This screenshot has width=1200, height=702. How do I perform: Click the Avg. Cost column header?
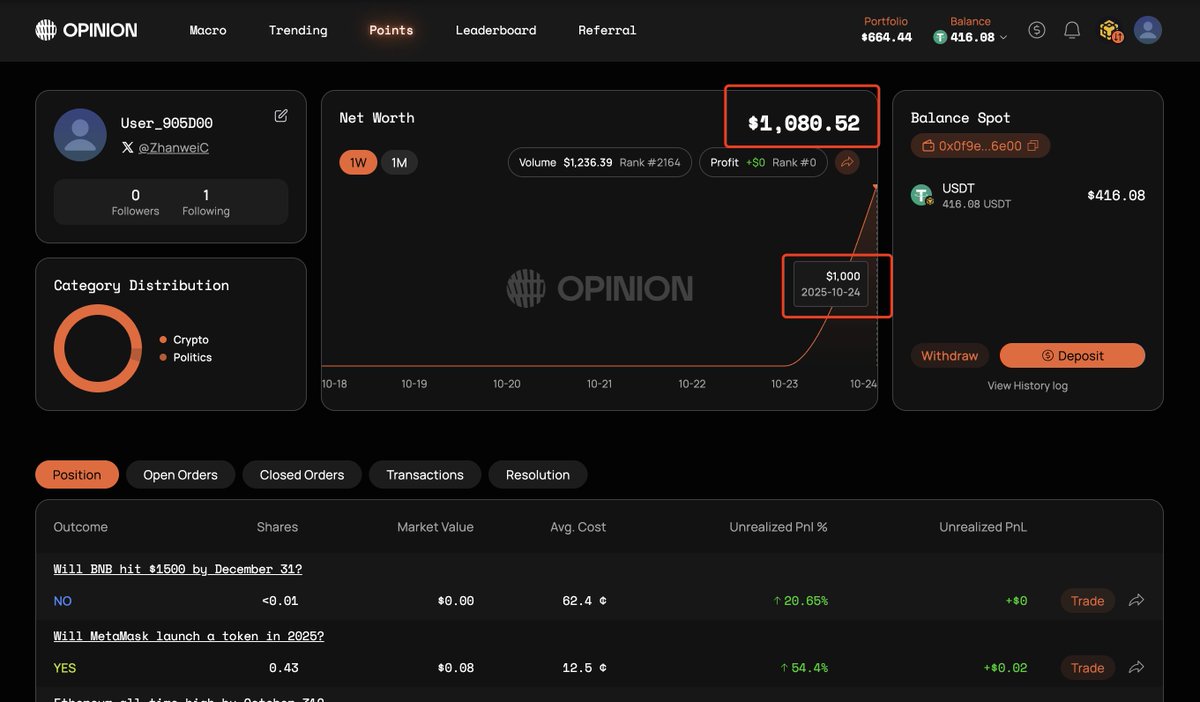[578, 527]
